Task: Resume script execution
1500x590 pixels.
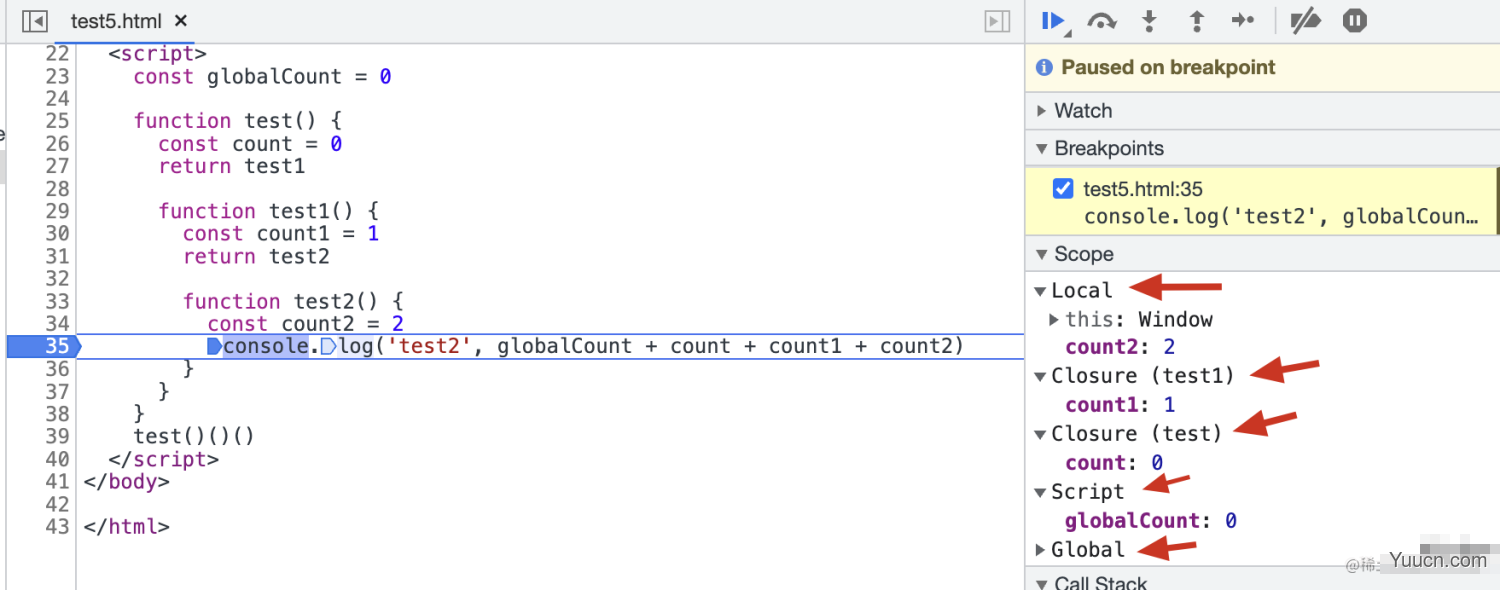Action: click(x=1054, y=21)
